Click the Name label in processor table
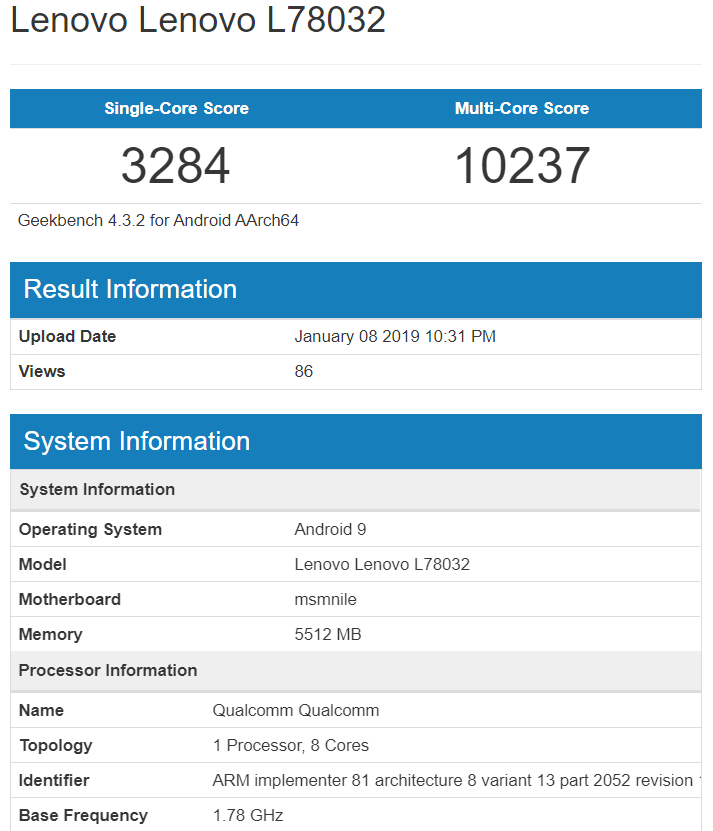Viewport: 713px width, 831px height. click(x=41, y=711)
